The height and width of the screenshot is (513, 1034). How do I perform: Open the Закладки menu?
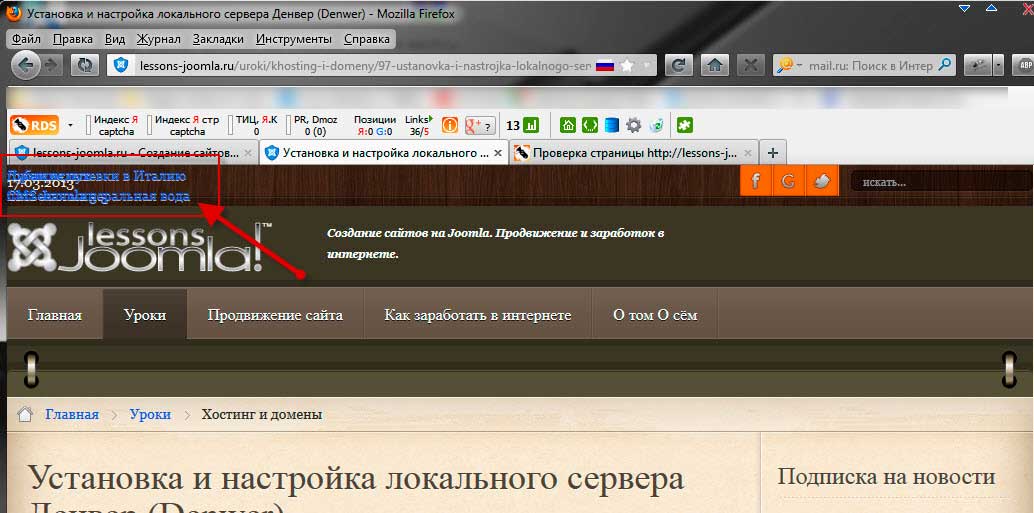[x=218, y=39]
